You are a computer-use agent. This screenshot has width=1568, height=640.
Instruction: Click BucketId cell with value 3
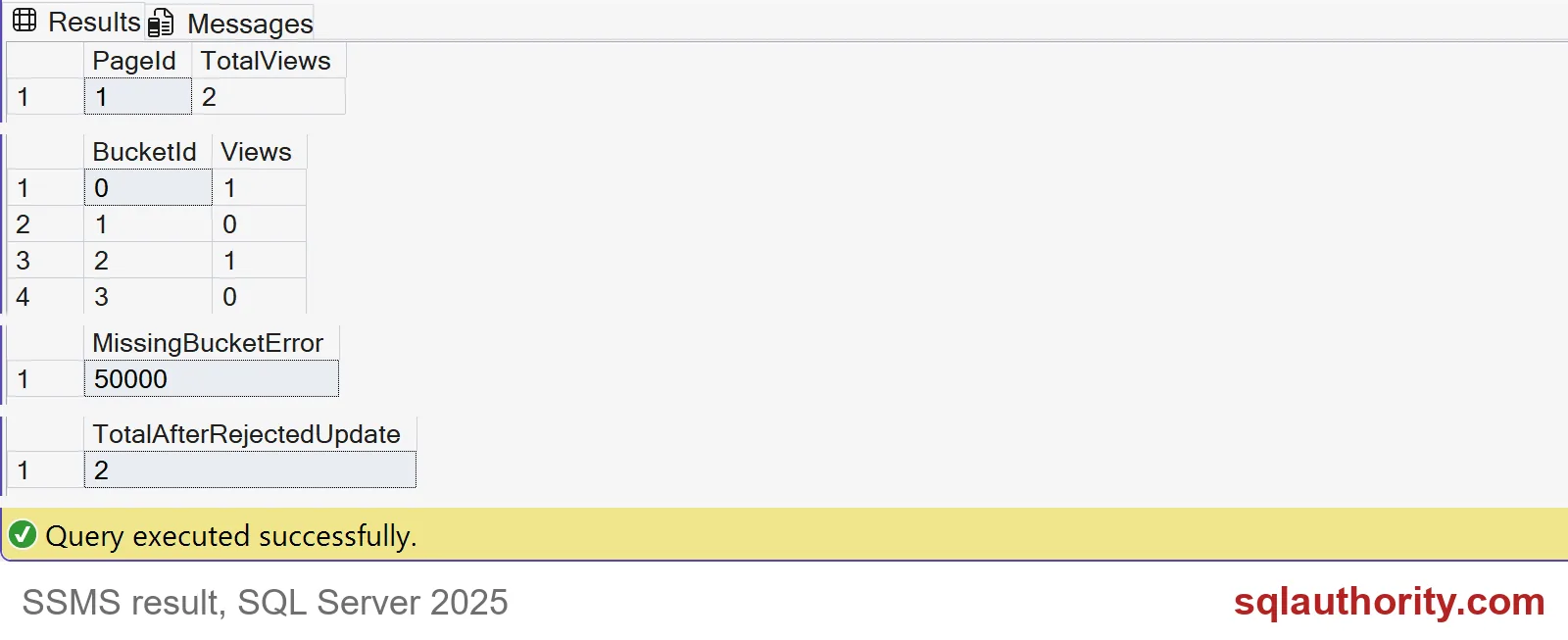[x=148, y=297]
